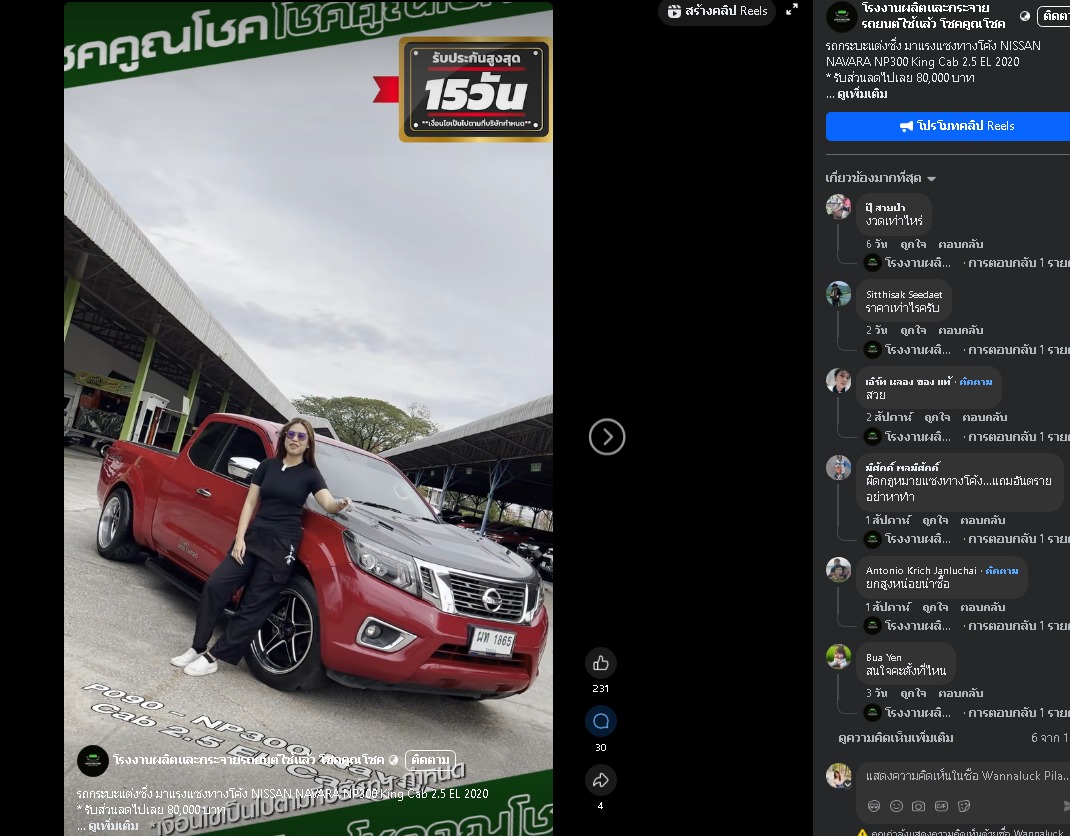Open the page profile picture in the side panel
This screenshot has width=1070, height=836.
click(841, 16)
